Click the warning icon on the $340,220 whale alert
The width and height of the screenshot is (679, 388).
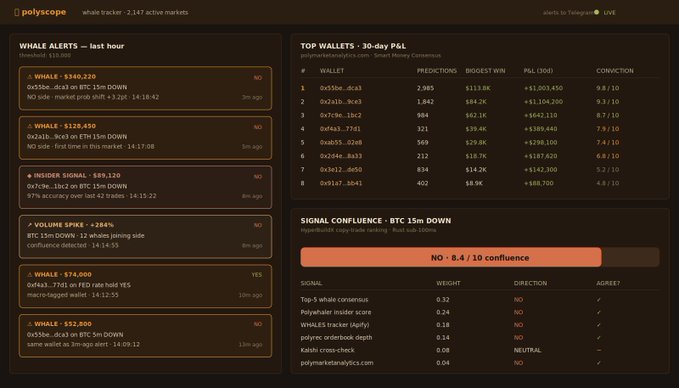(x=30, y=77)
